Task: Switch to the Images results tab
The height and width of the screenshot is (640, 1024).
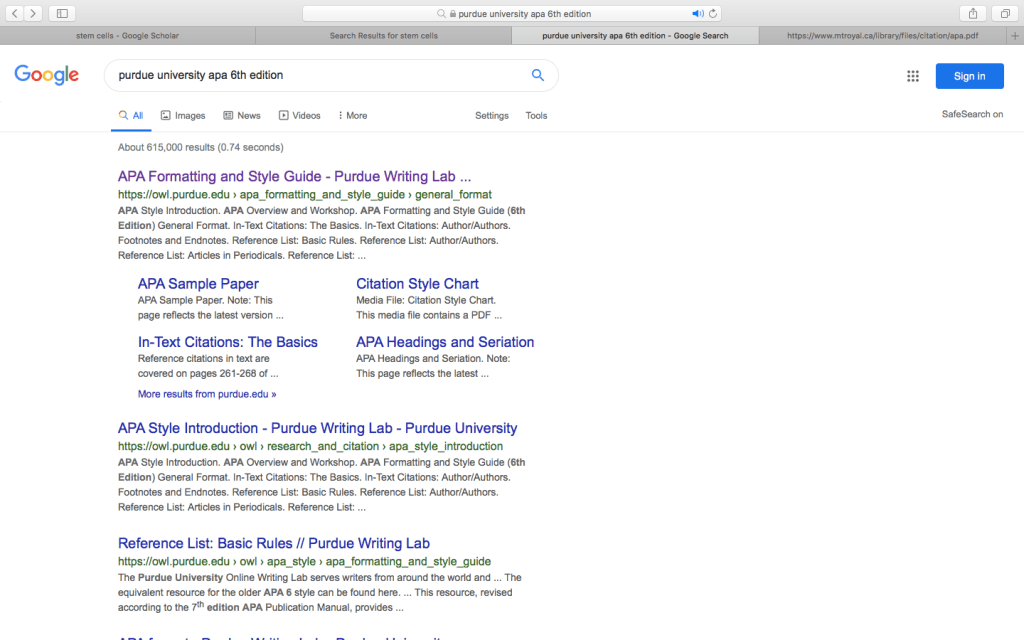Action: tap(183, 116)
